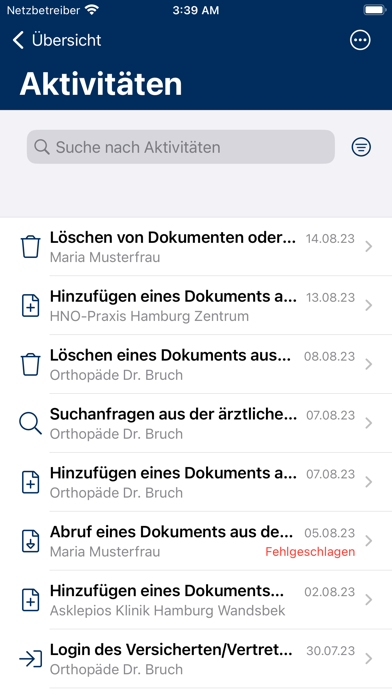Tap download-document icon of Abruf entry
This screenshot has height=696, width=392.
click(31, 541)
